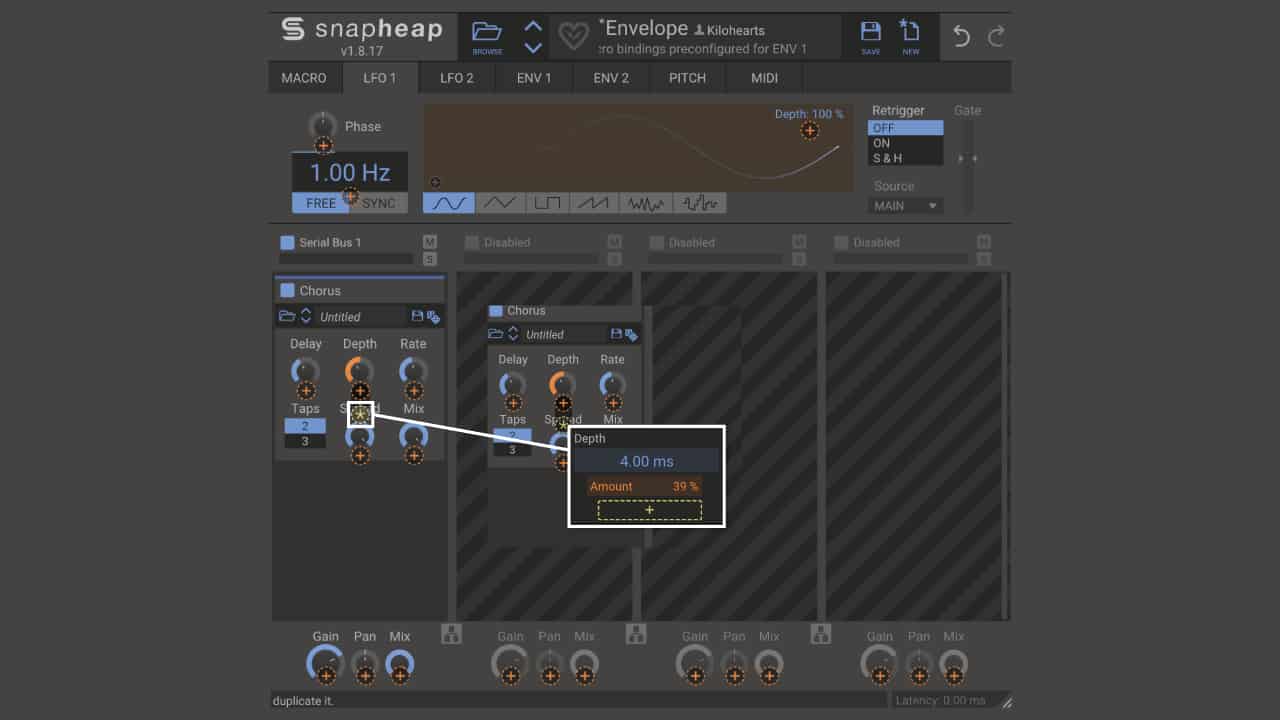Click the New patch icon
The height and width of the screenshot is (720, 1280).
(910, 32)
